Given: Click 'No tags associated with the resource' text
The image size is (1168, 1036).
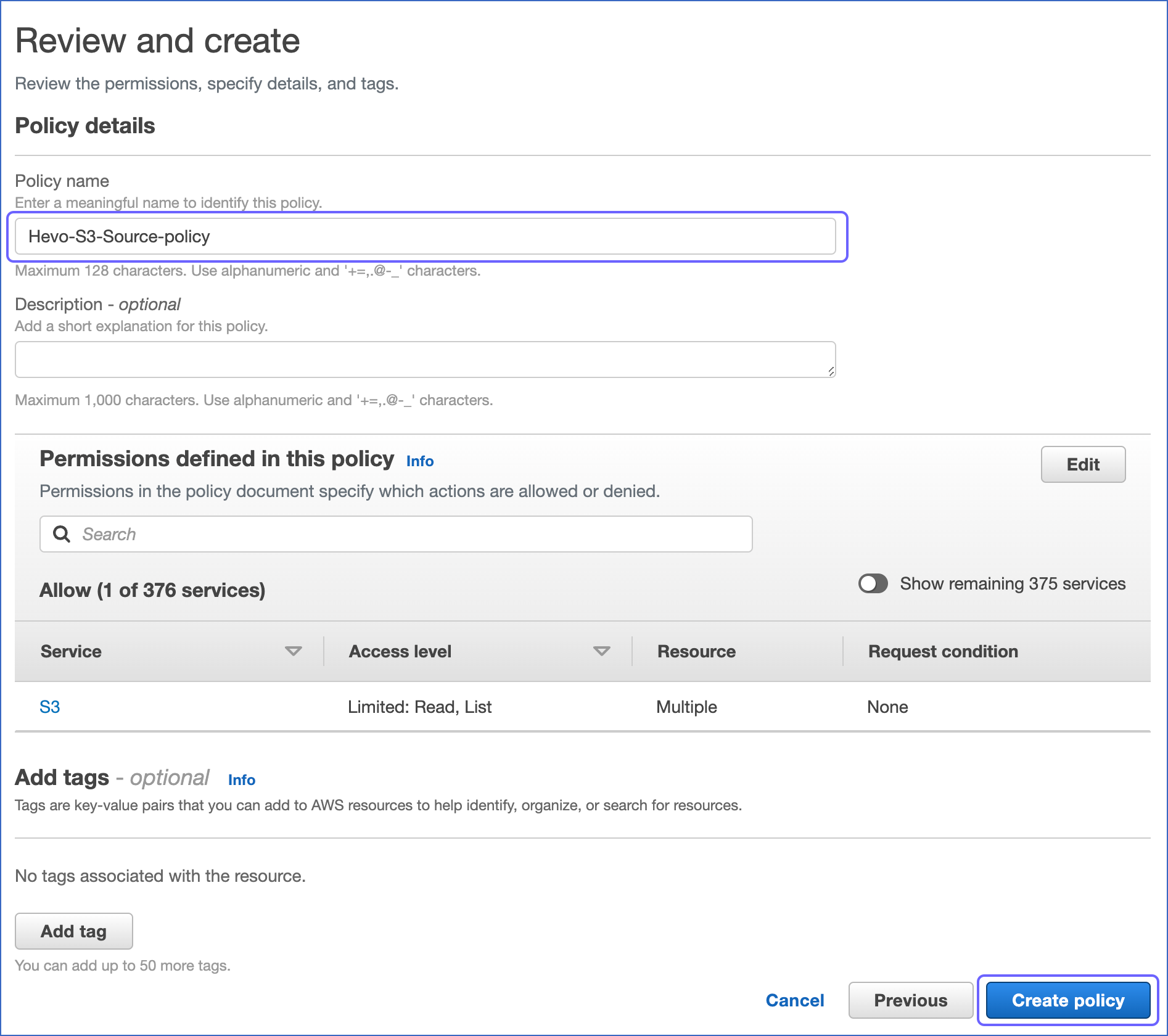Looking at the screenshot, I should [160, 876].
